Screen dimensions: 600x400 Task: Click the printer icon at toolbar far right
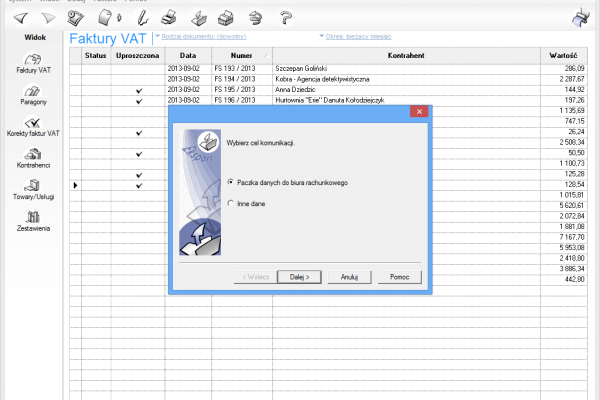pyautogui.click(x=580, y=17)
